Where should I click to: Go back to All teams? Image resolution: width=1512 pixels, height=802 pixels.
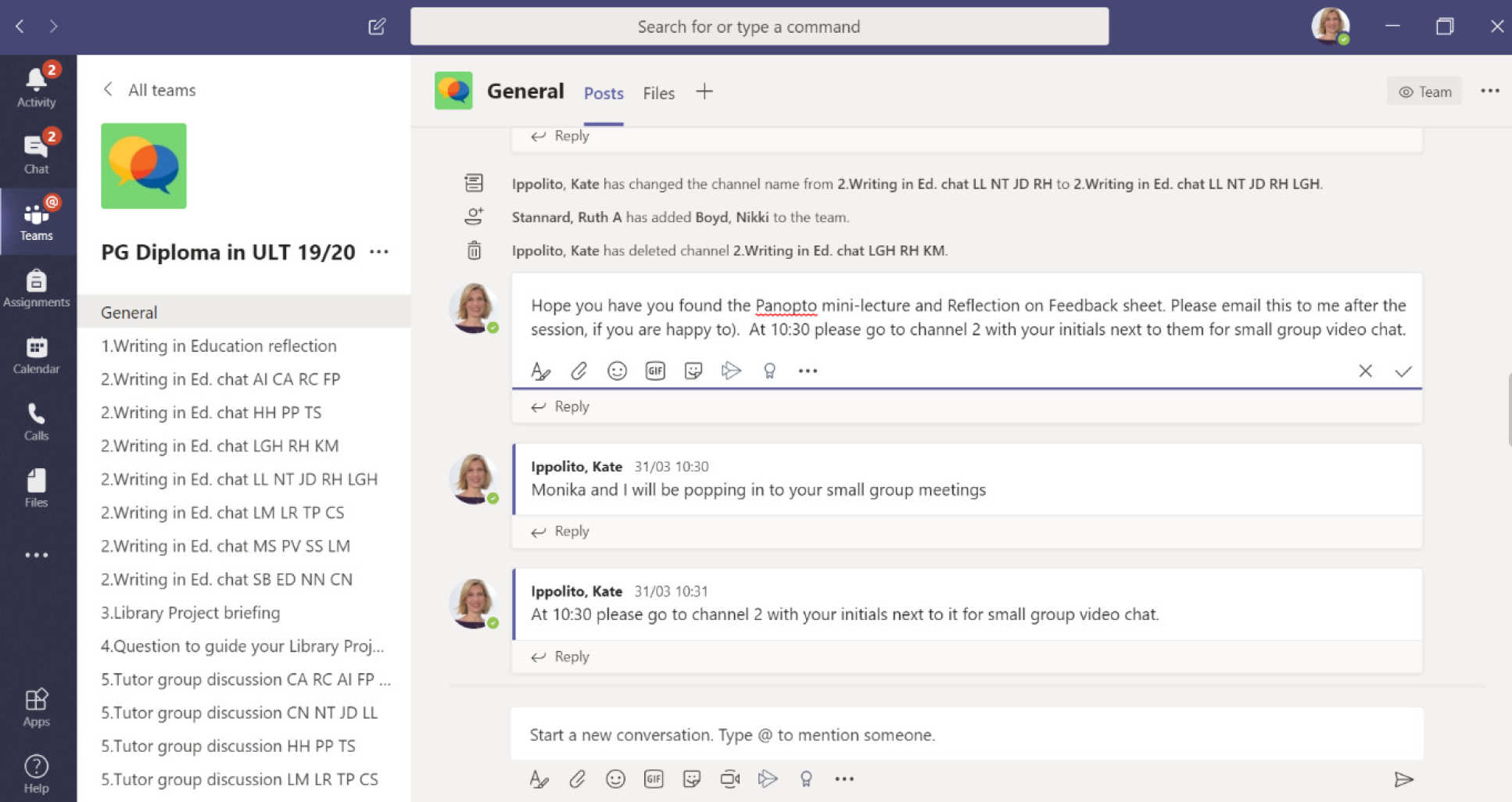[x=149, y=90]
